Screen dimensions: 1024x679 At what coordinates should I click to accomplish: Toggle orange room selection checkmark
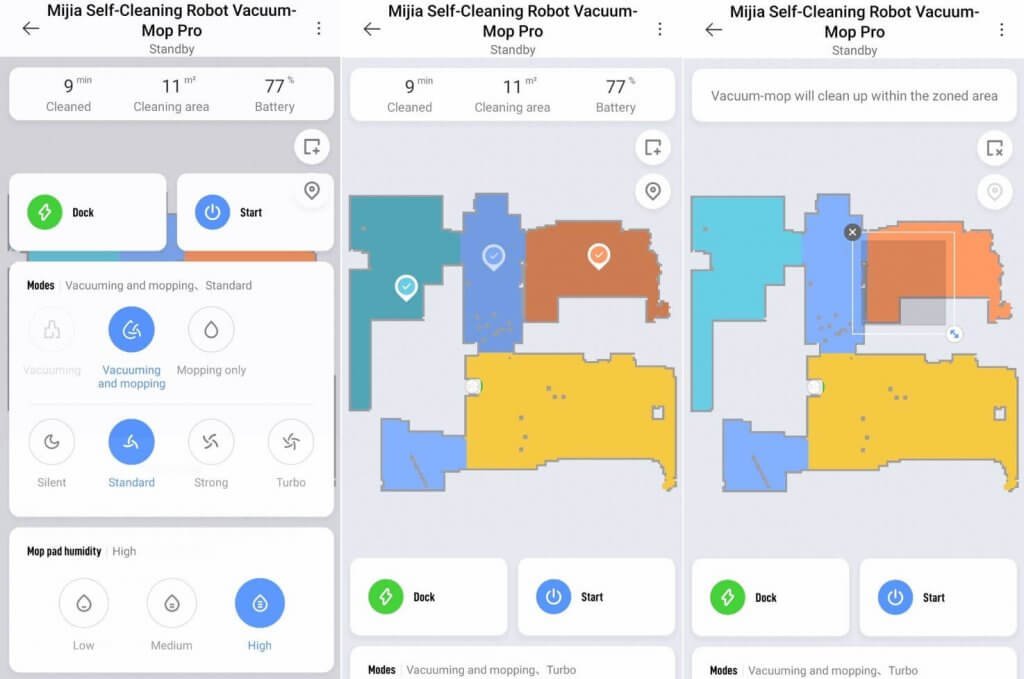(x=599, y=256)
